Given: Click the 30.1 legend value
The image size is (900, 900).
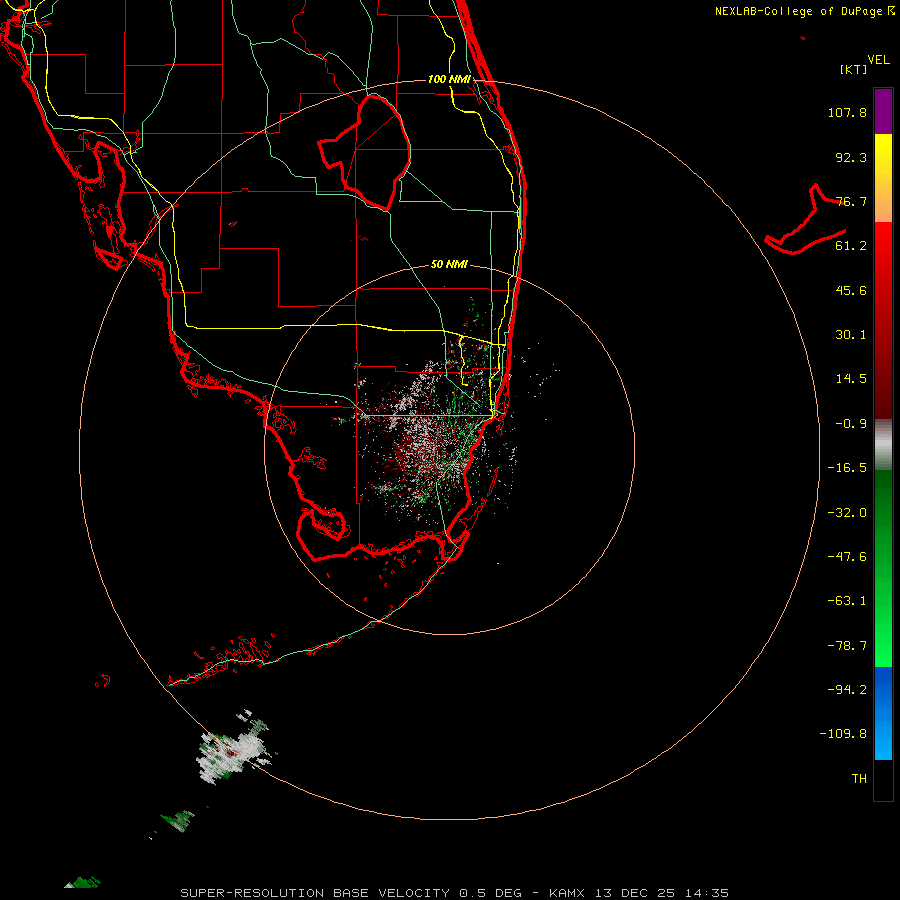Looking at the screenshot, I should pyautogui.click(x=851, y=335).
